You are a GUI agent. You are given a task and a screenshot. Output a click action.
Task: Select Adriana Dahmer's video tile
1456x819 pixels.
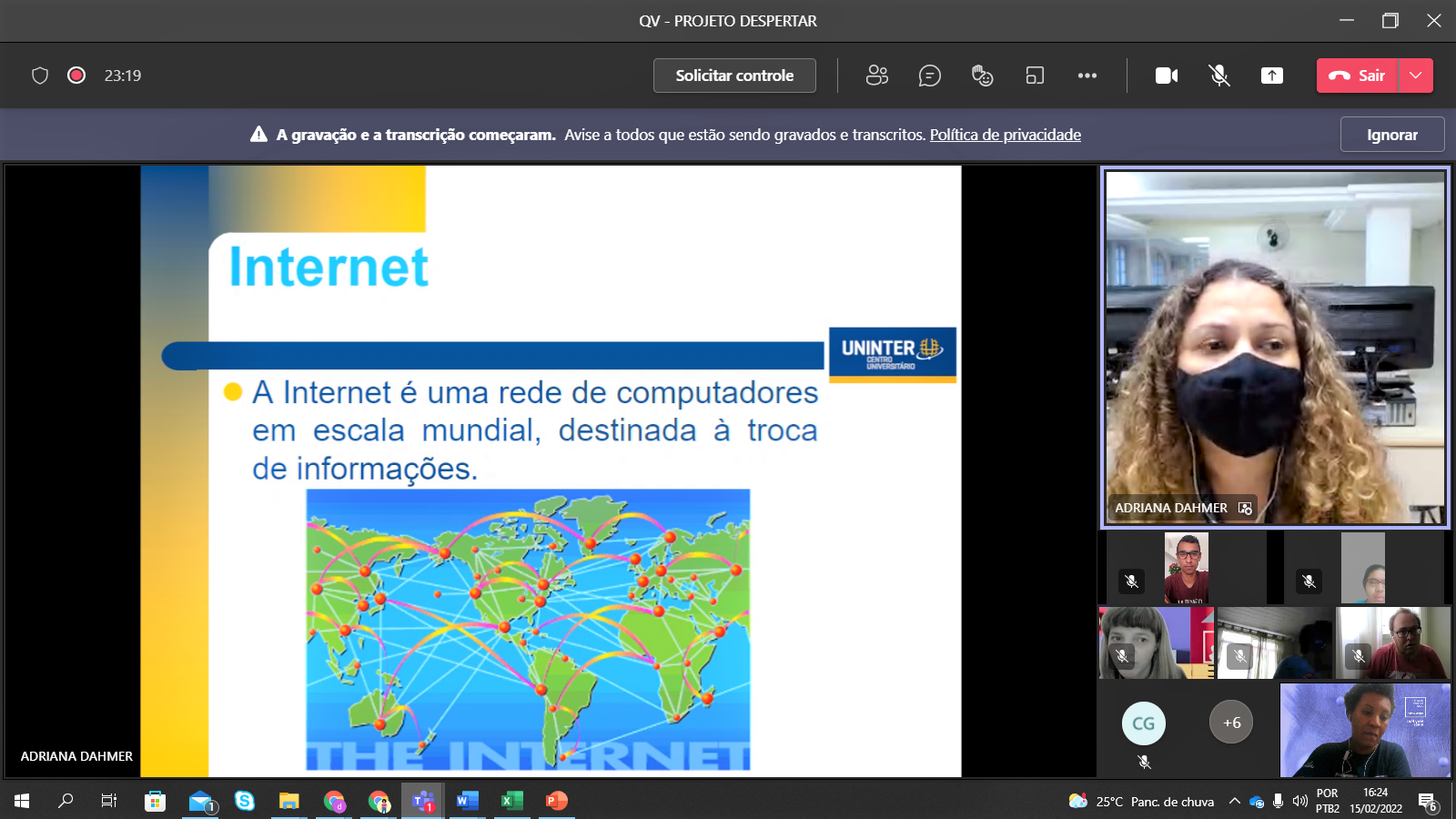click(1275, 347)
